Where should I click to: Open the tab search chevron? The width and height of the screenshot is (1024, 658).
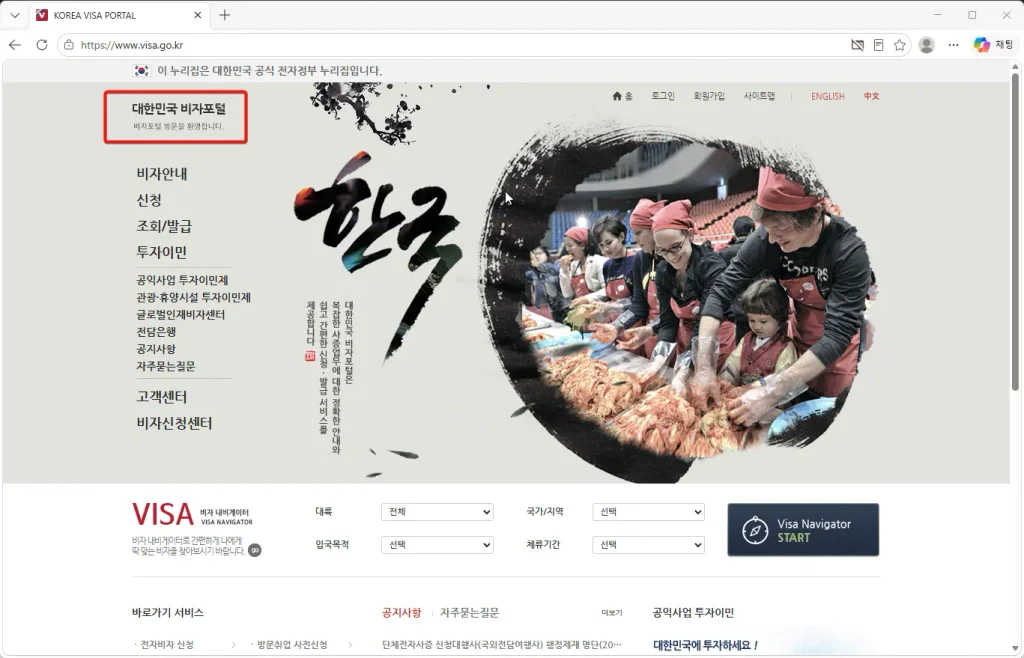[14, 15]
